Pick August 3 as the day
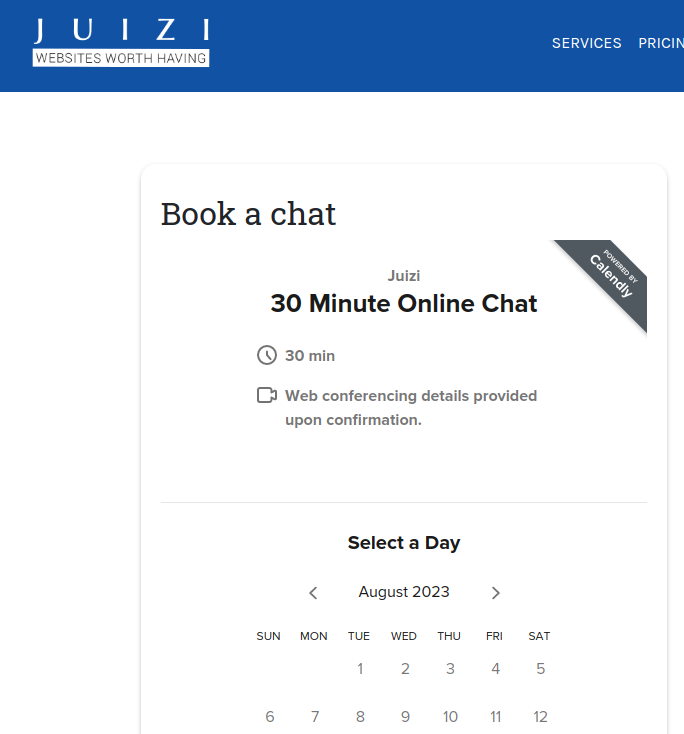Screen dimensions: 684x734 [x=450, y=669]
